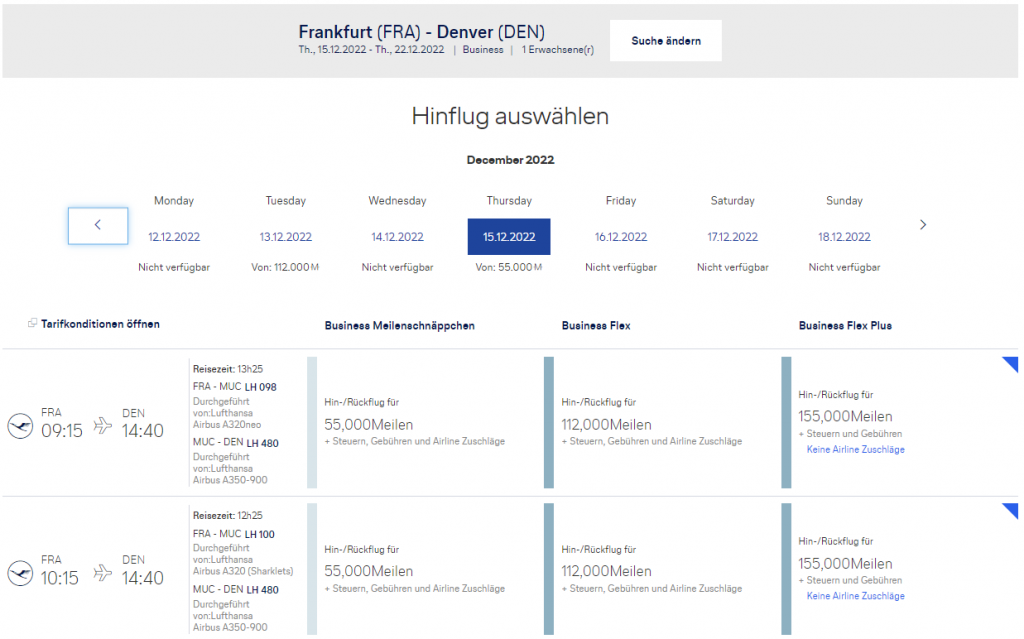Click the Reisezeit: 12h25 text

pyautogui.click(x=228, y=516)
